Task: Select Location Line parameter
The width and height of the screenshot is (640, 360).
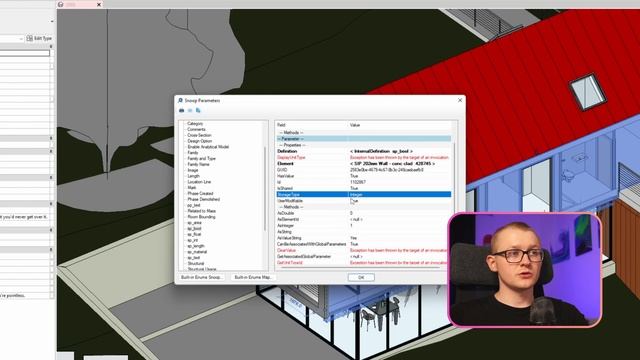Action: point(199,182)
